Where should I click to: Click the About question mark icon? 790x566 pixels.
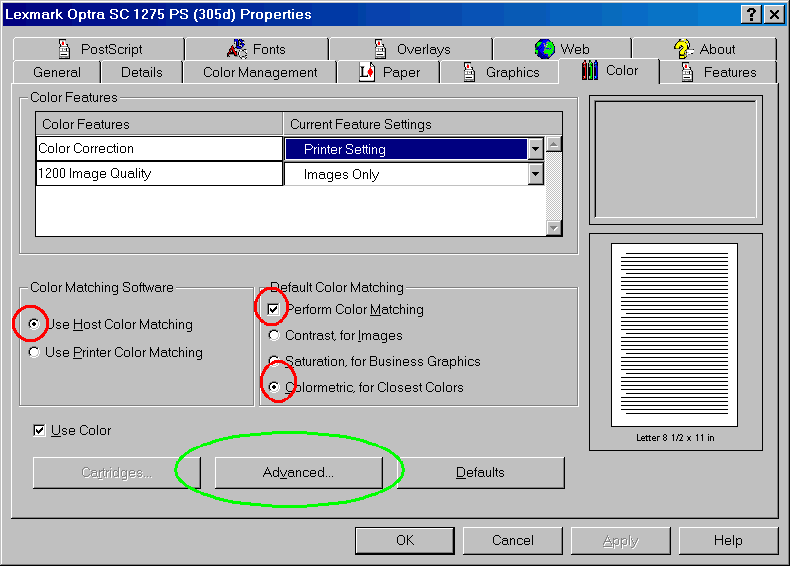pos(683,49)
